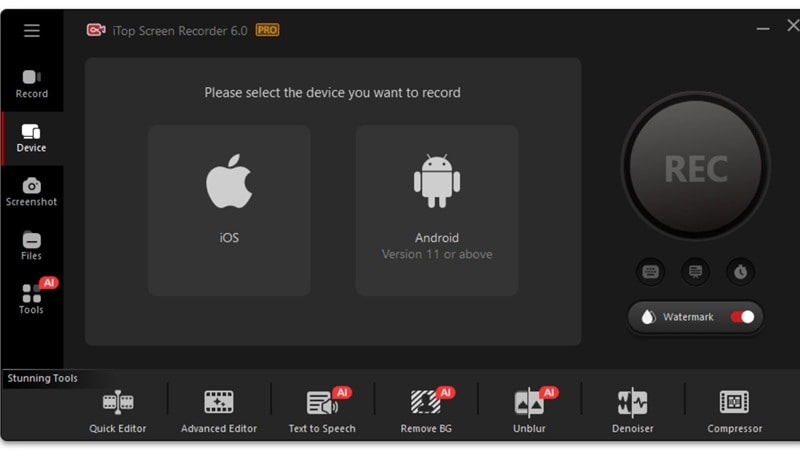Viewport: 800px width, 450px height.
Task: Open the Screenshot section
Action: click(x=32, y=192)
